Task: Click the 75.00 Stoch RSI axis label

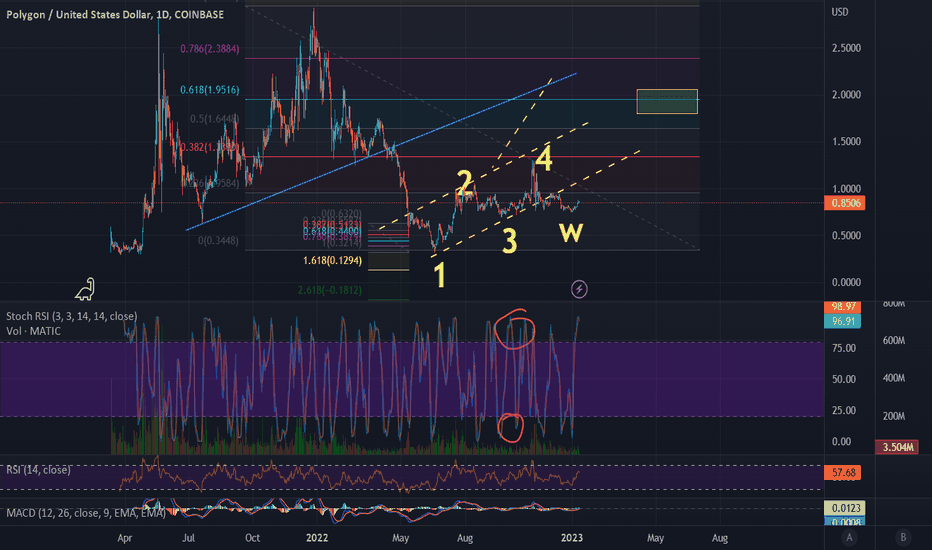Action: tap(844, 348)
